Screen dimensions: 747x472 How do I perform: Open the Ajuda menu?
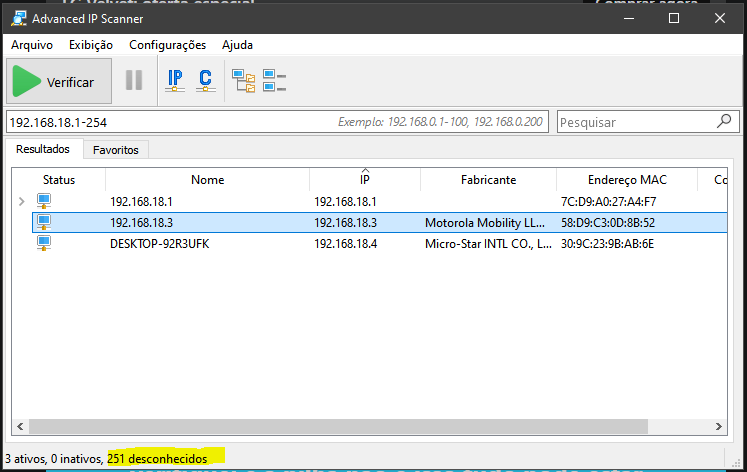point(237,45)
